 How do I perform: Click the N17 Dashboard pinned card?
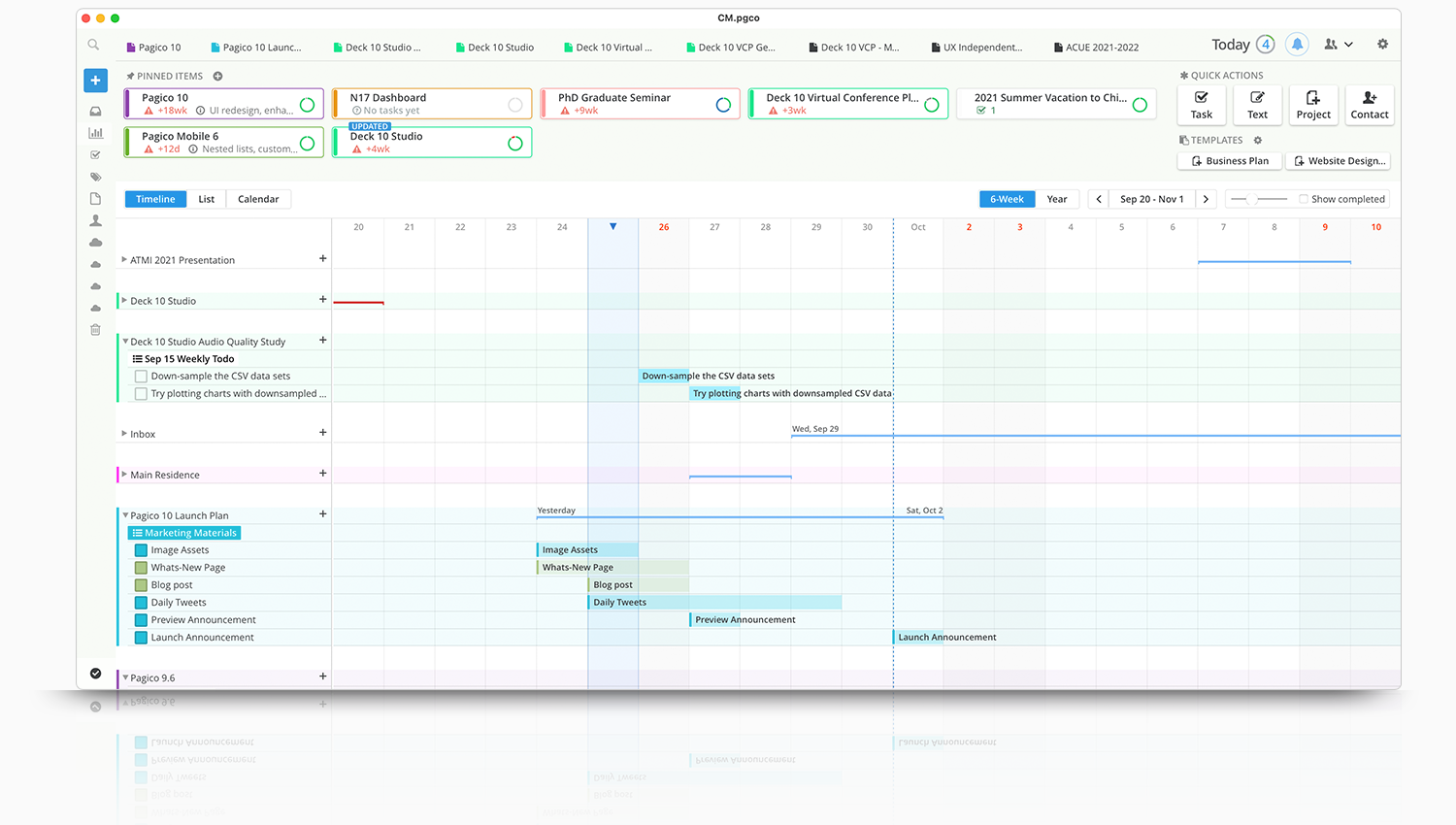tap(432, 104)
